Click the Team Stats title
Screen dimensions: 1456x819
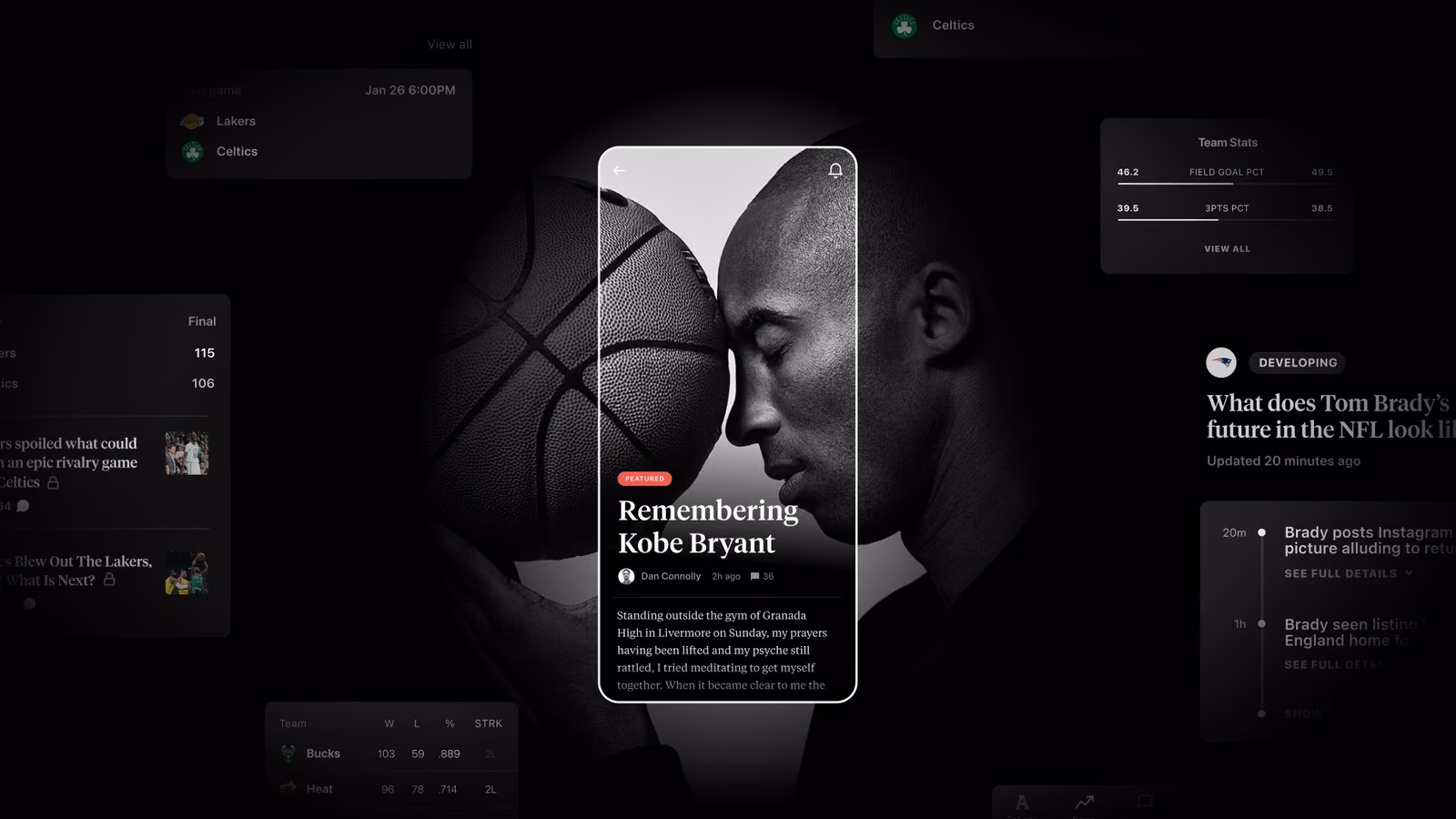tap(1228, 143)
